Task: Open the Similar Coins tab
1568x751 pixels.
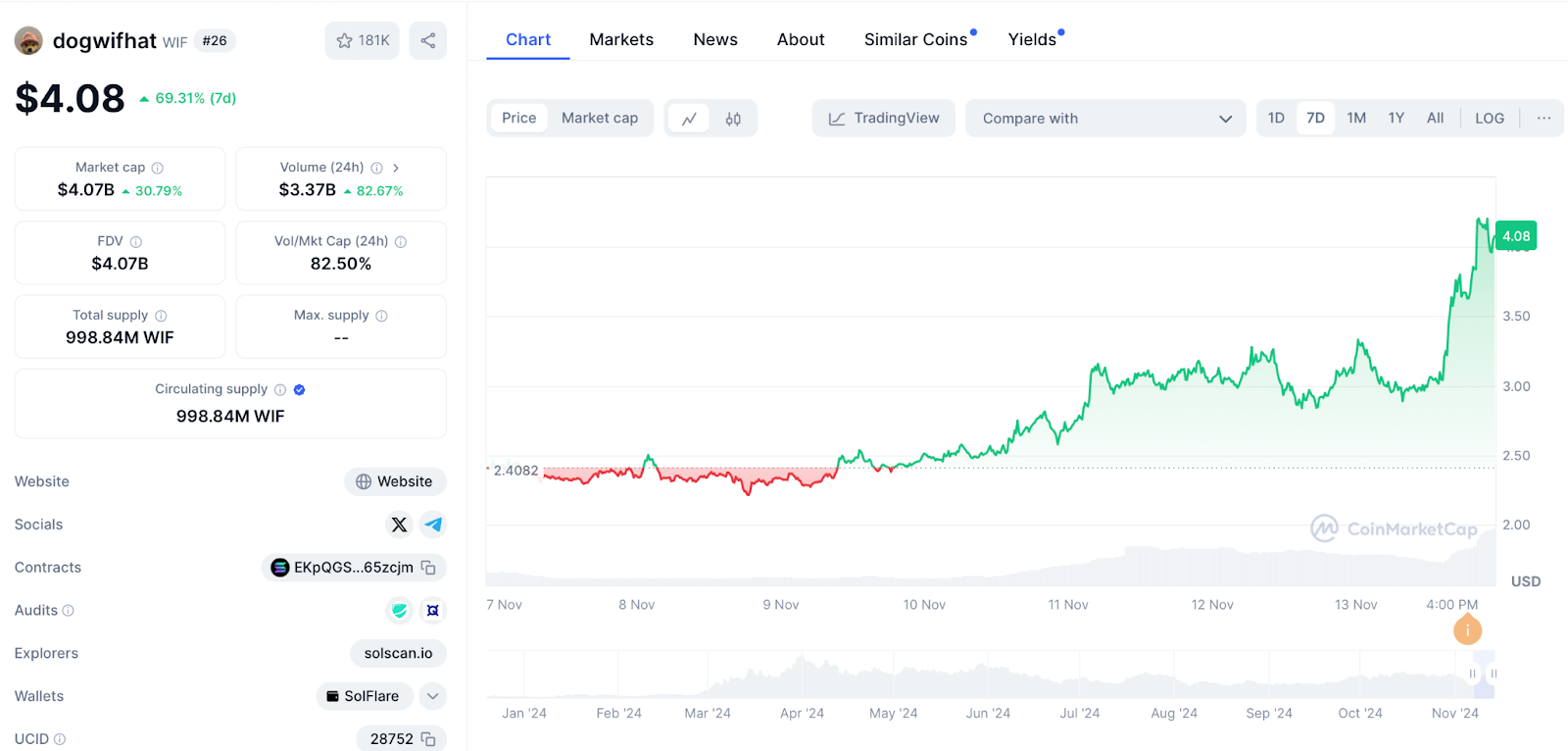Action: point(916,39)
